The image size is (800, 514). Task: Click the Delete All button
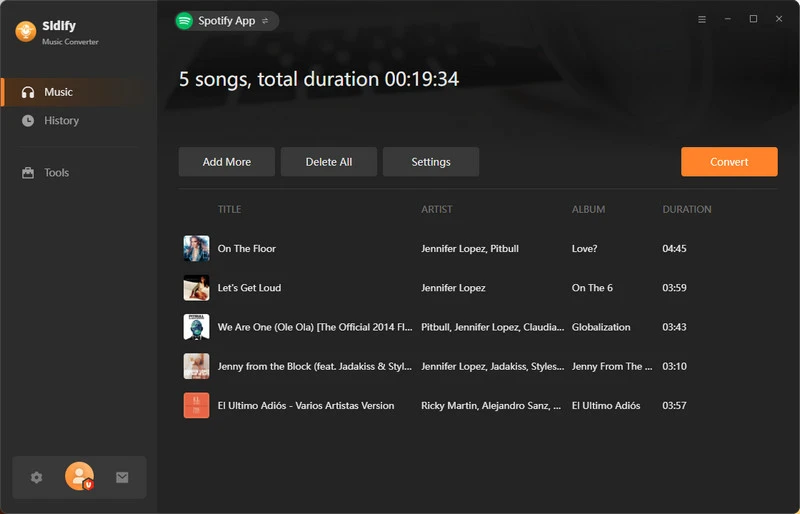329,162
